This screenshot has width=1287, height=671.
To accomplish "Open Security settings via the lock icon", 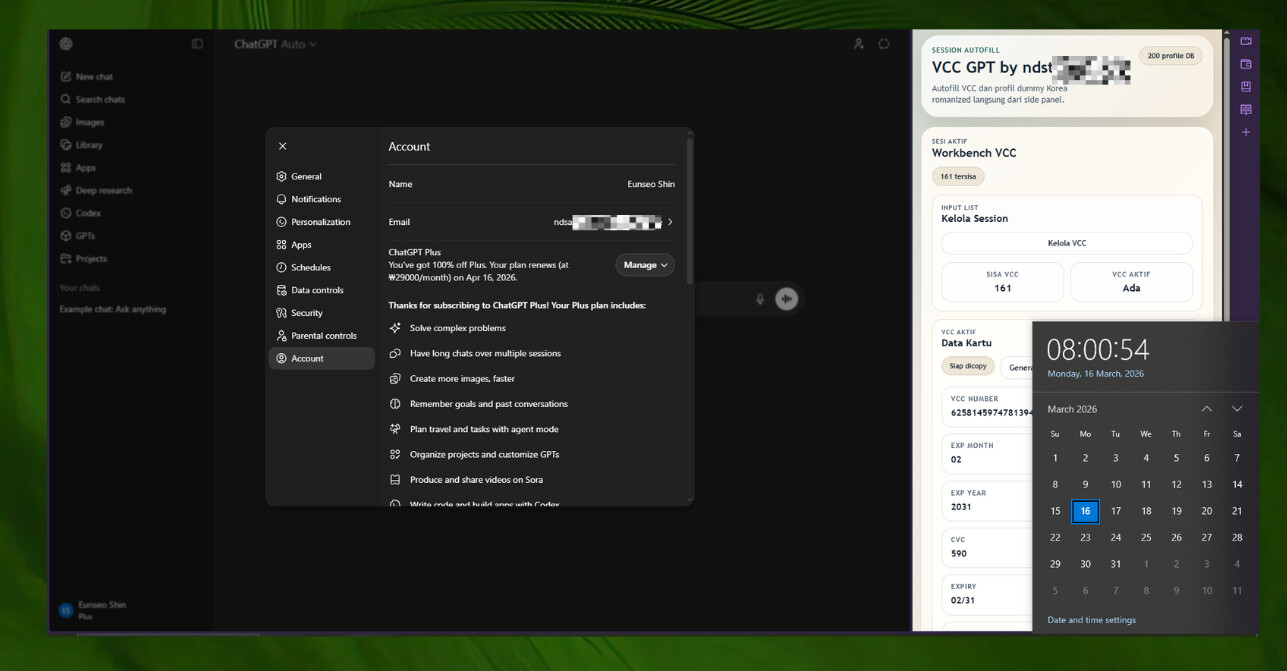I will coord(282,313).
